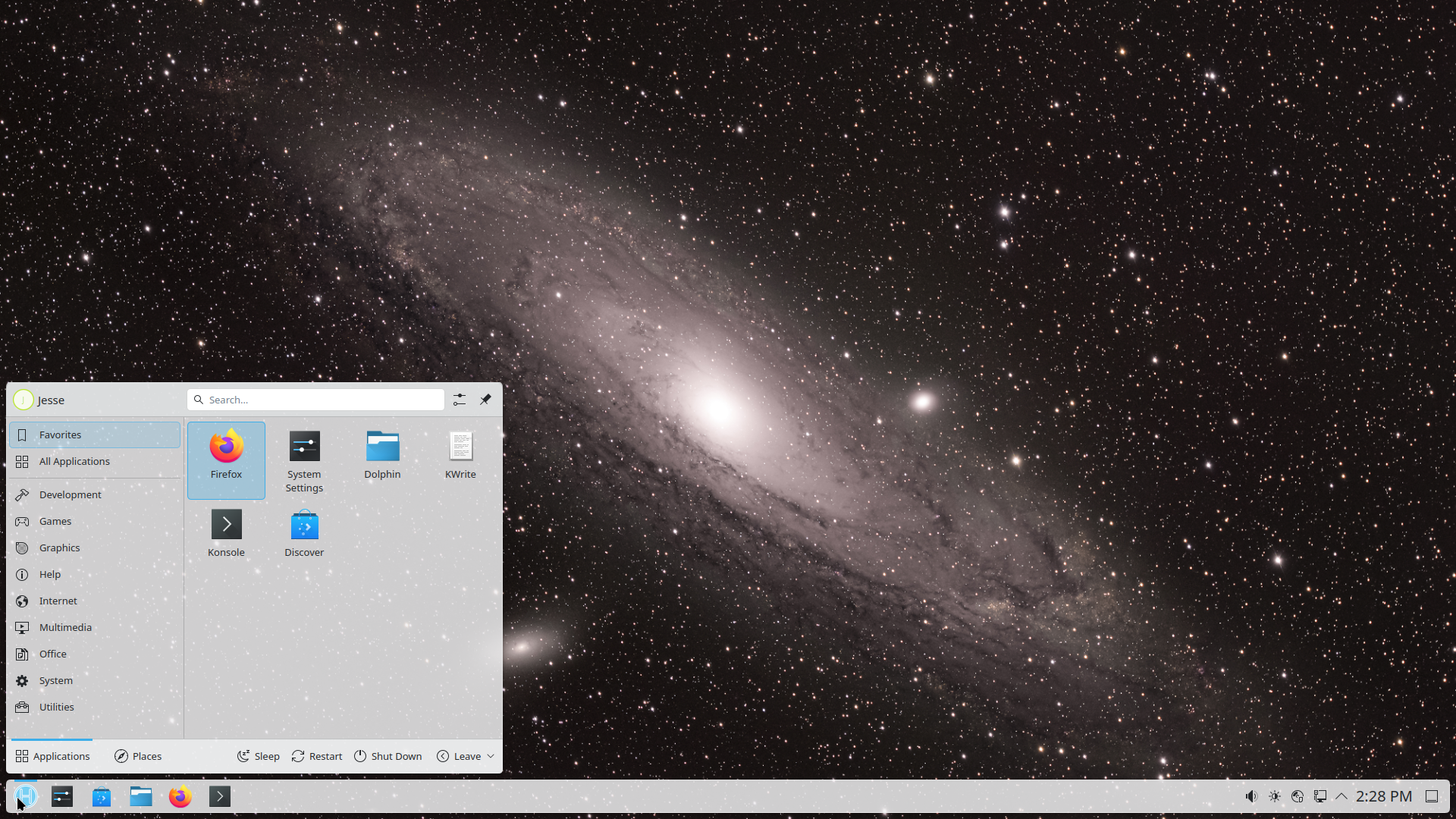Open the Games category

95,521
